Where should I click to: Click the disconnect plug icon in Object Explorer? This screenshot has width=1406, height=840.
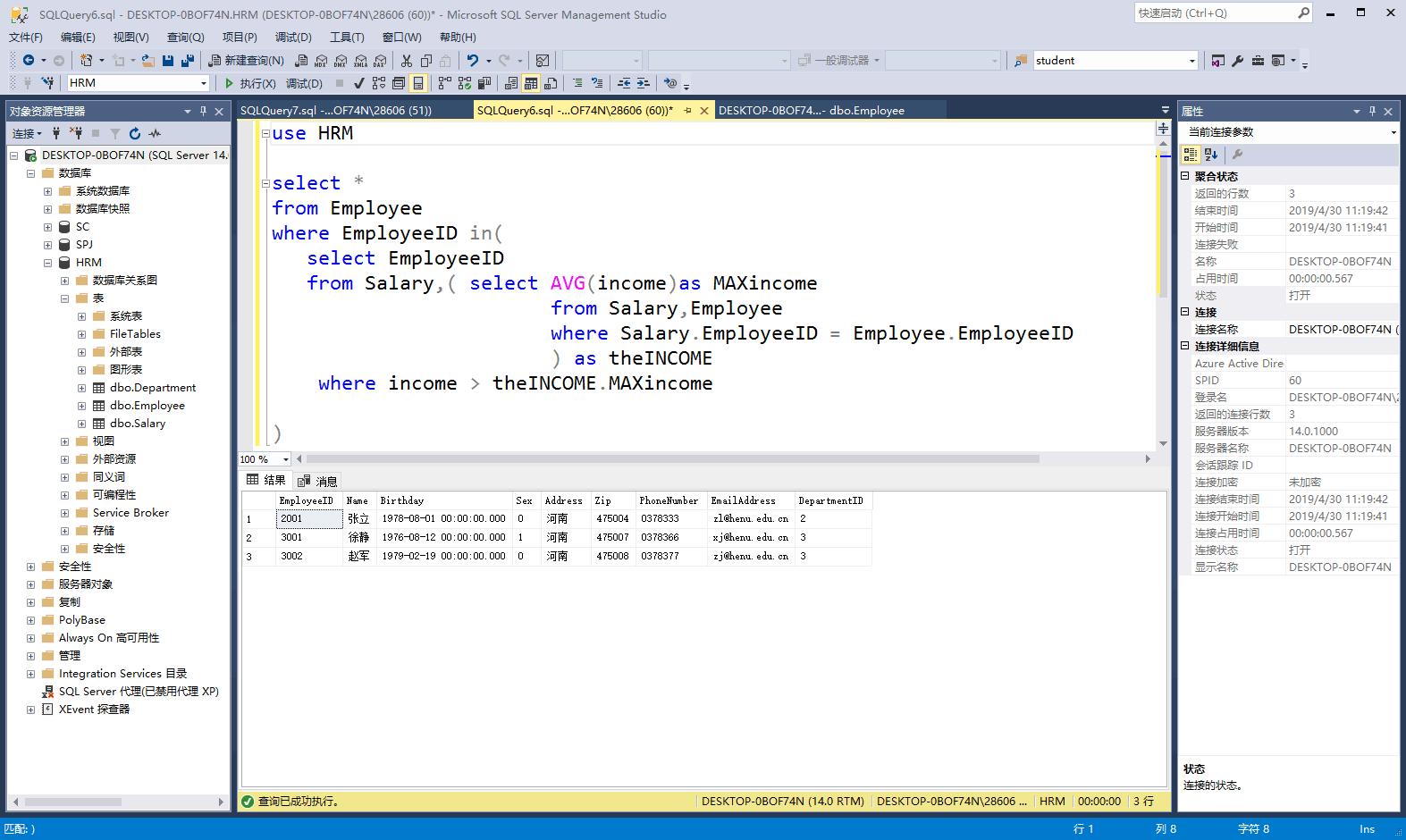(x=76, y=133)
